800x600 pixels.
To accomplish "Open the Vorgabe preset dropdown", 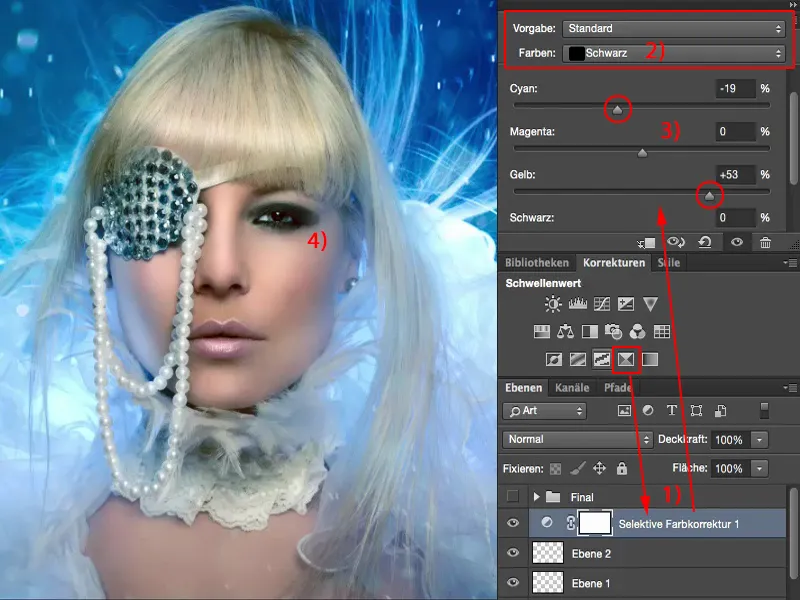I will (673, 29).
